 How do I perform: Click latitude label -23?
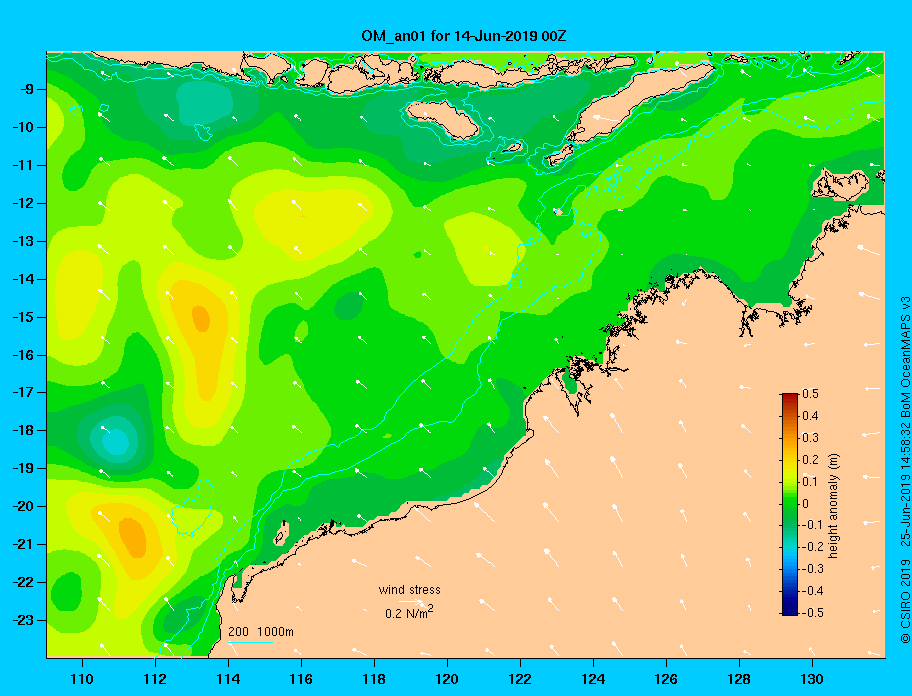23,620
